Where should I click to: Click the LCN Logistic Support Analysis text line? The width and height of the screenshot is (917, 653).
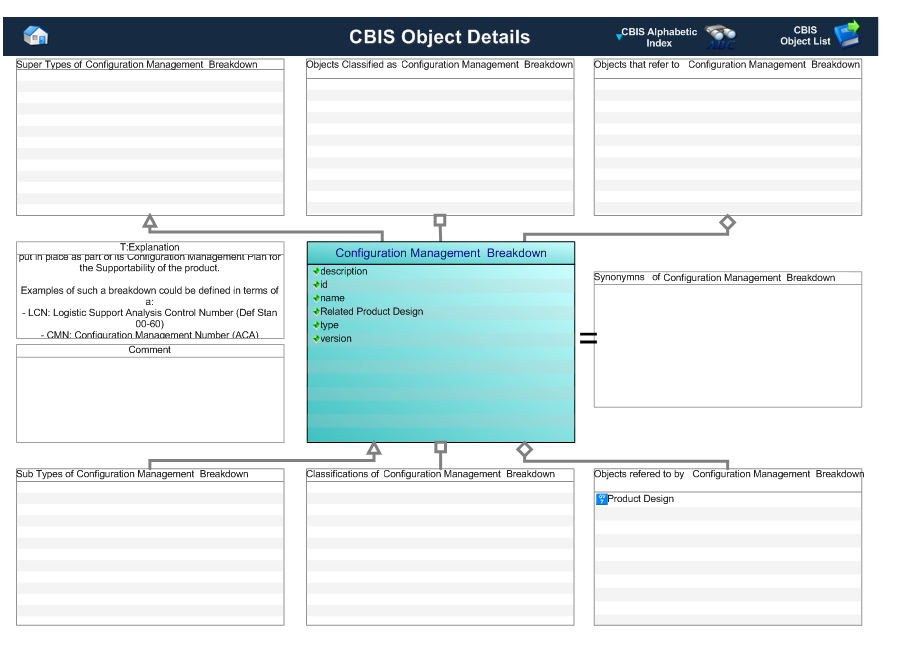[x=150, y=318]
